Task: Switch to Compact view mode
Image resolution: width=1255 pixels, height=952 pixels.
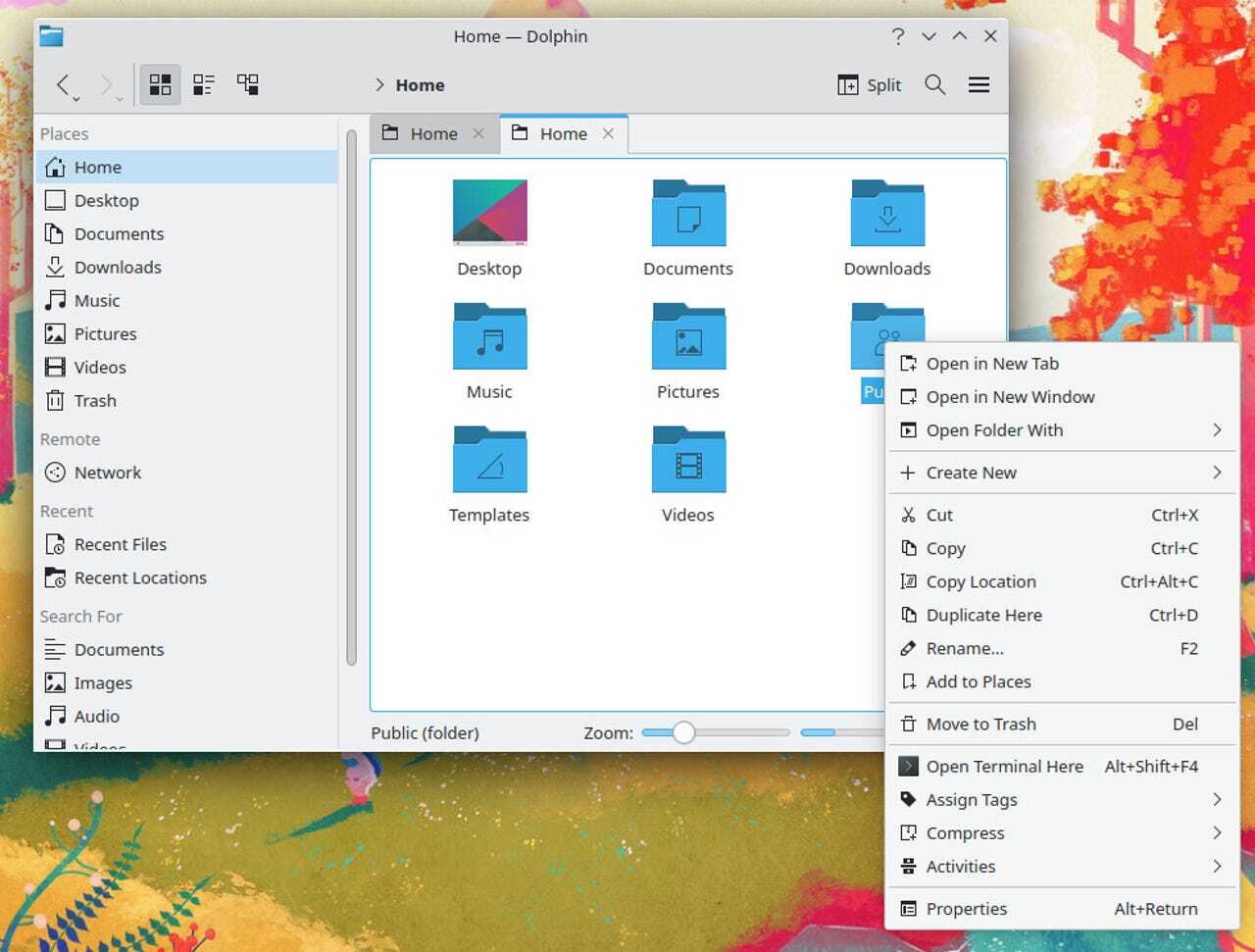Action: (204, 85)
